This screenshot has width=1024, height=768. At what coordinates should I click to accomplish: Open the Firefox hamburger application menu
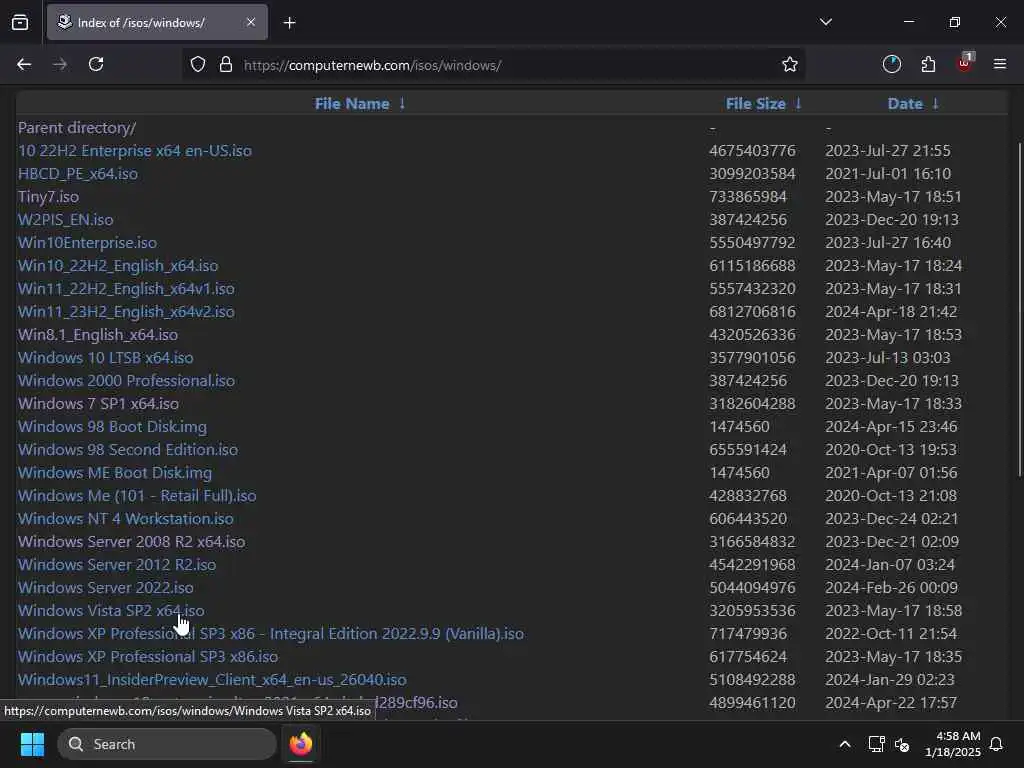(x=1000, y=64)
